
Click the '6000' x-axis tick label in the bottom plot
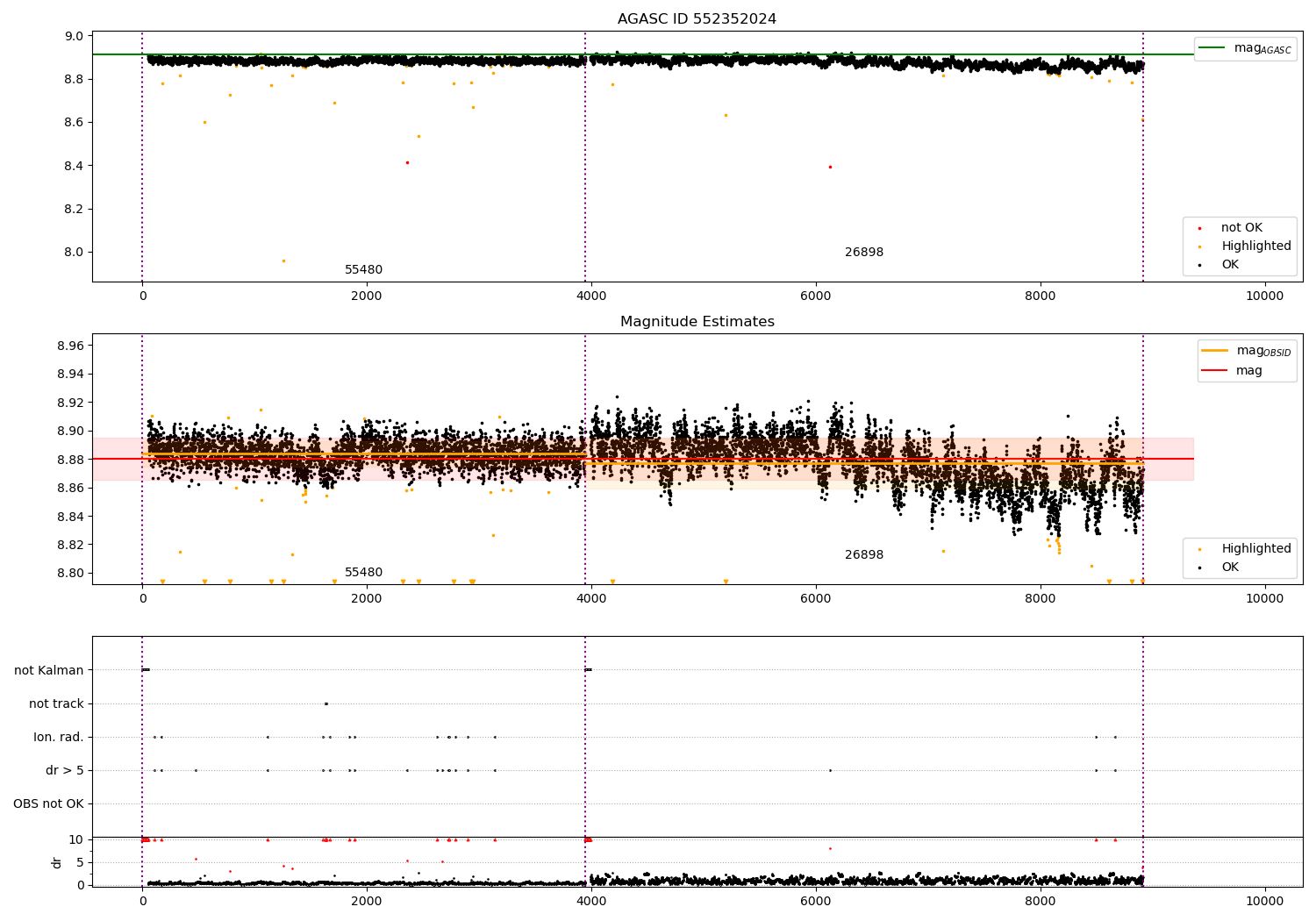coord(816,902)
